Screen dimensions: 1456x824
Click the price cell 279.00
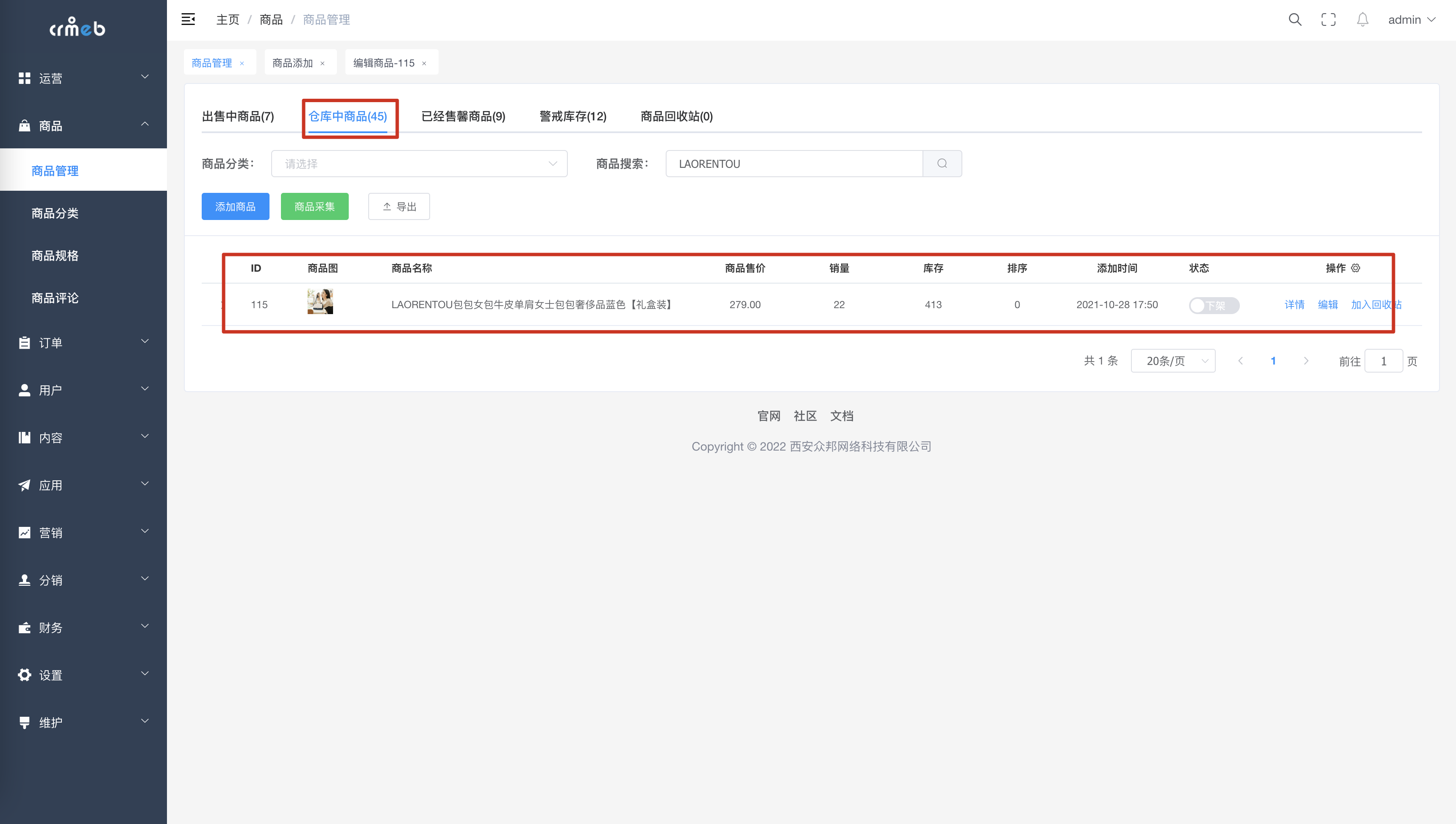tap(745, 304)
